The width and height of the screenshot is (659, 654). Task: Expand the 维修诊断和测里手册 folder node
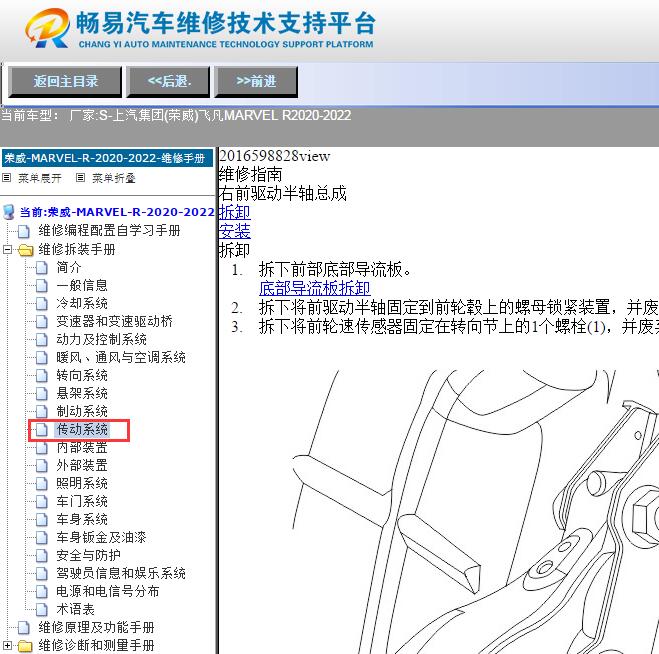point(7,645)
